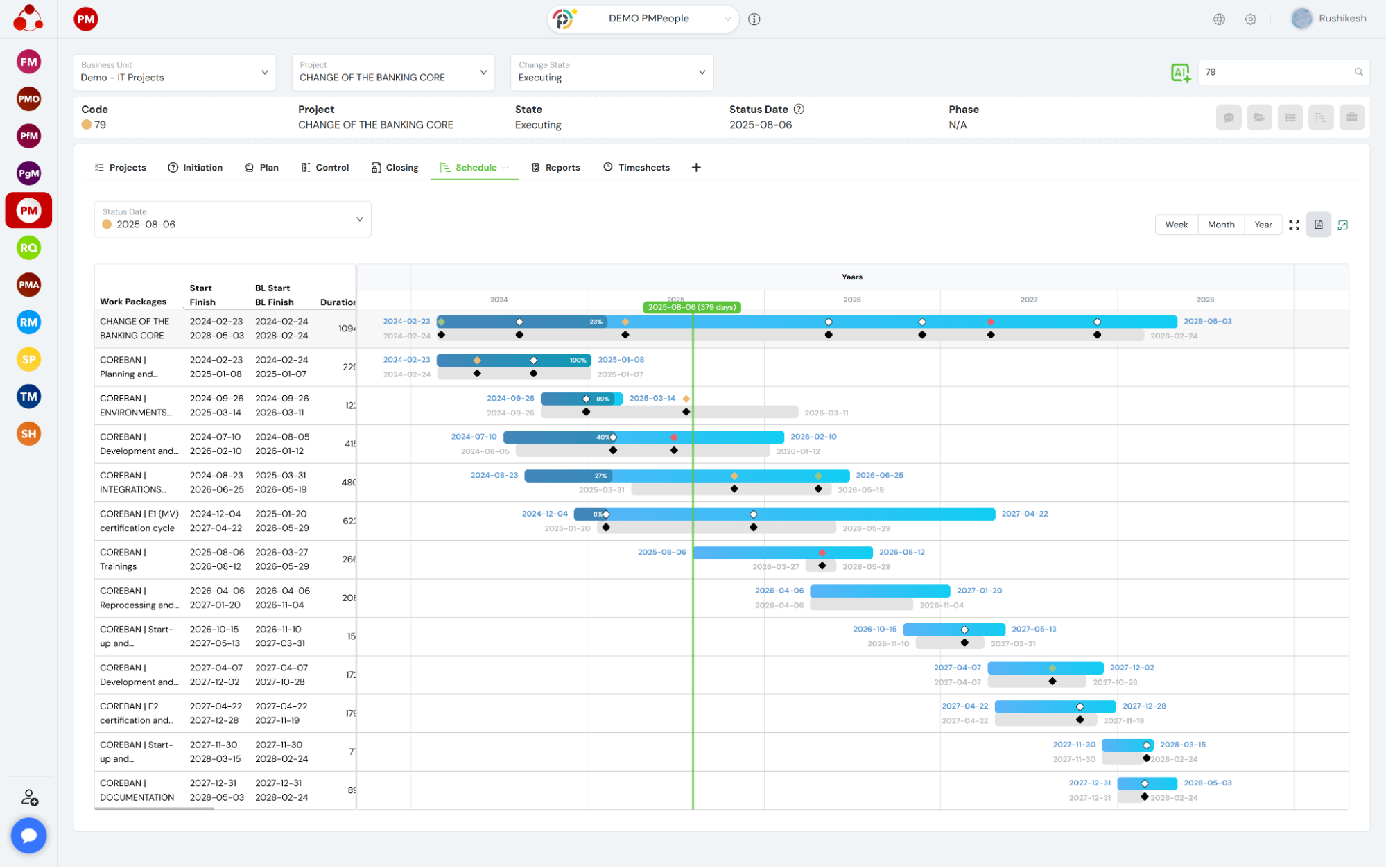Go to the Timesheets tab

[636, 167]
